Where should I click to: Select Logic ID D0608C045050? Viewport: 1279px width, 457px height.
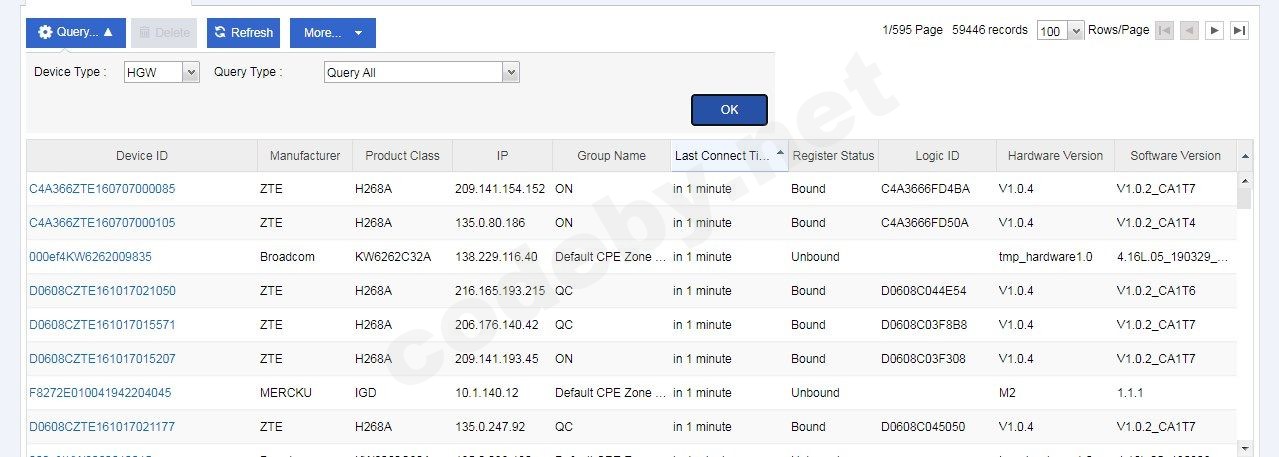[923, 427]
